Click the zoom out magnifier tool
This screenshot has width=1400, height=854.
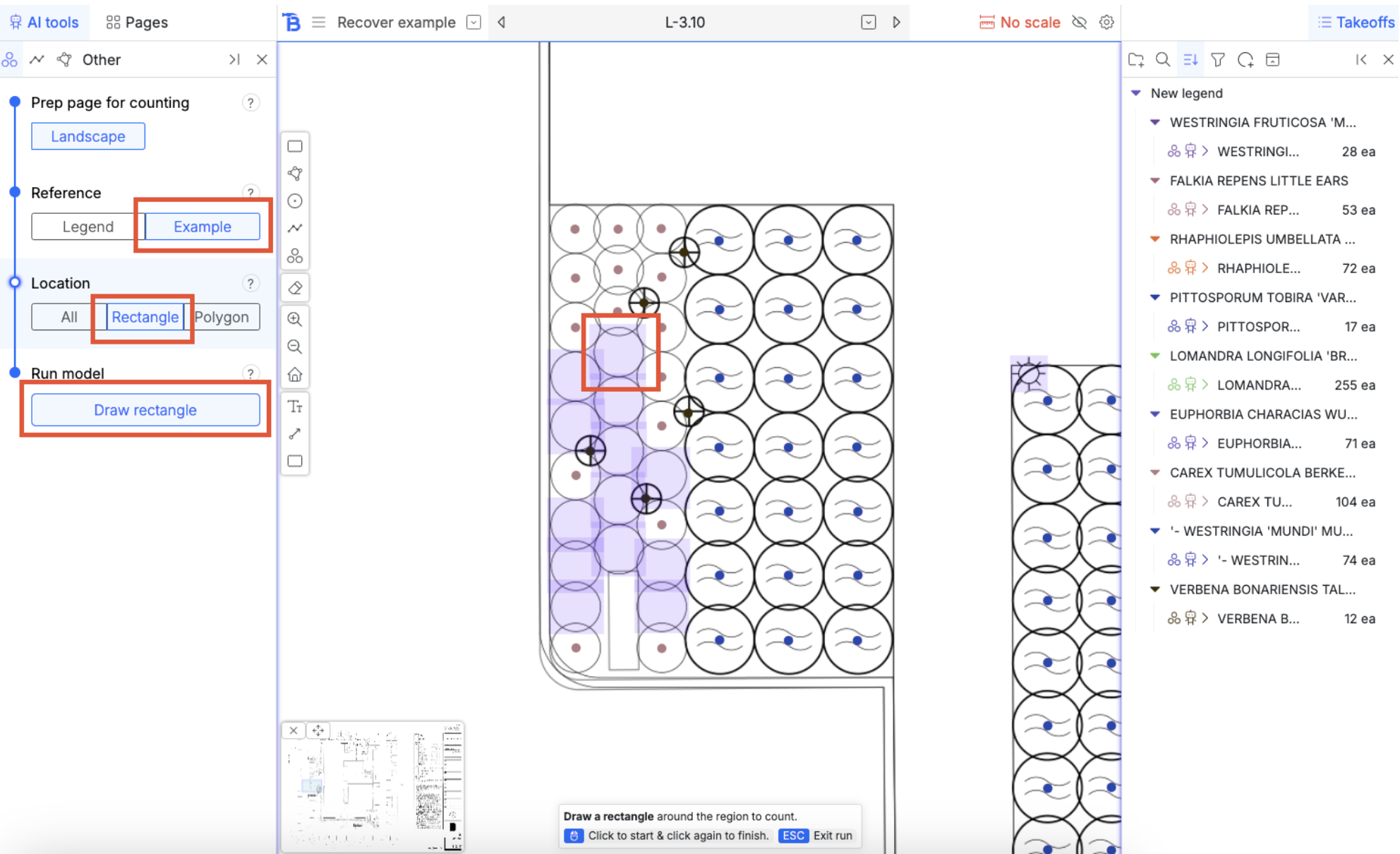[295, 347]
